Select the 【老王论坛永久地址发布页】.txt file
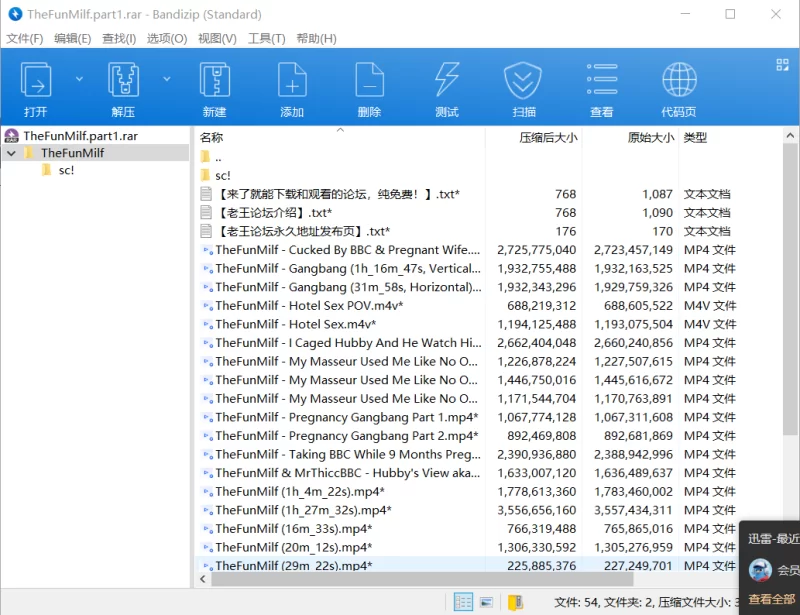This screenshot has height=615, width=800. click(304, 231)
